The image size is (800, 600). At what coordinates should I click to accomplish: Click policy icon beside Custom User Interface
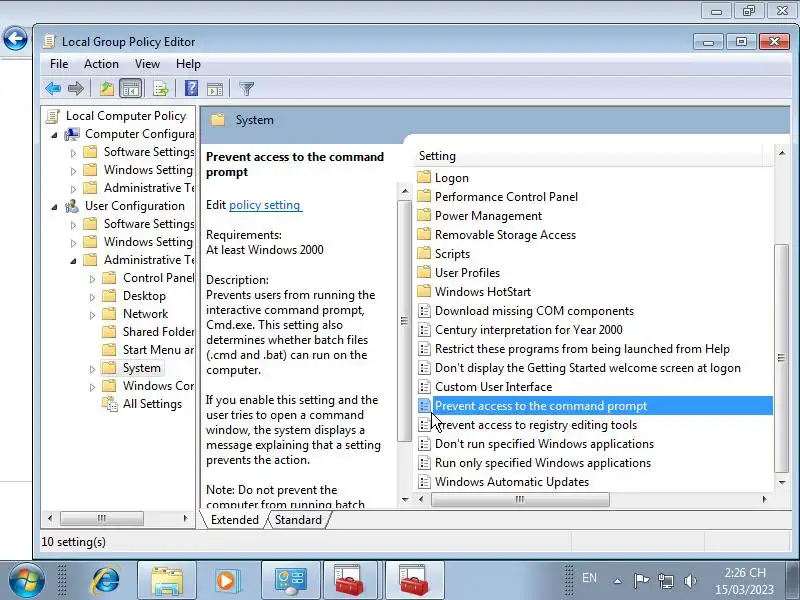[424, 387]
